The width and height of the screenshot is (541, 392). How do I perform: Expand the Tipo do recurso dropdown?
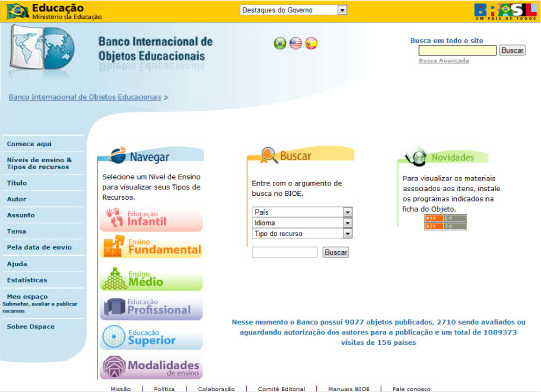click(302, 233)
